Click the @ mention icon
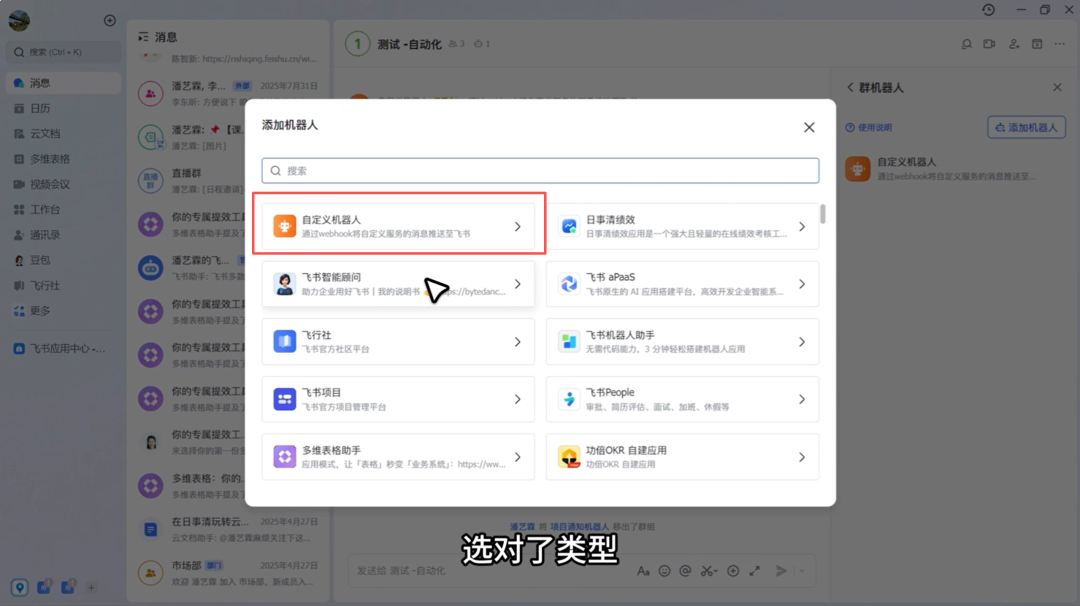 tap(685, 571)
